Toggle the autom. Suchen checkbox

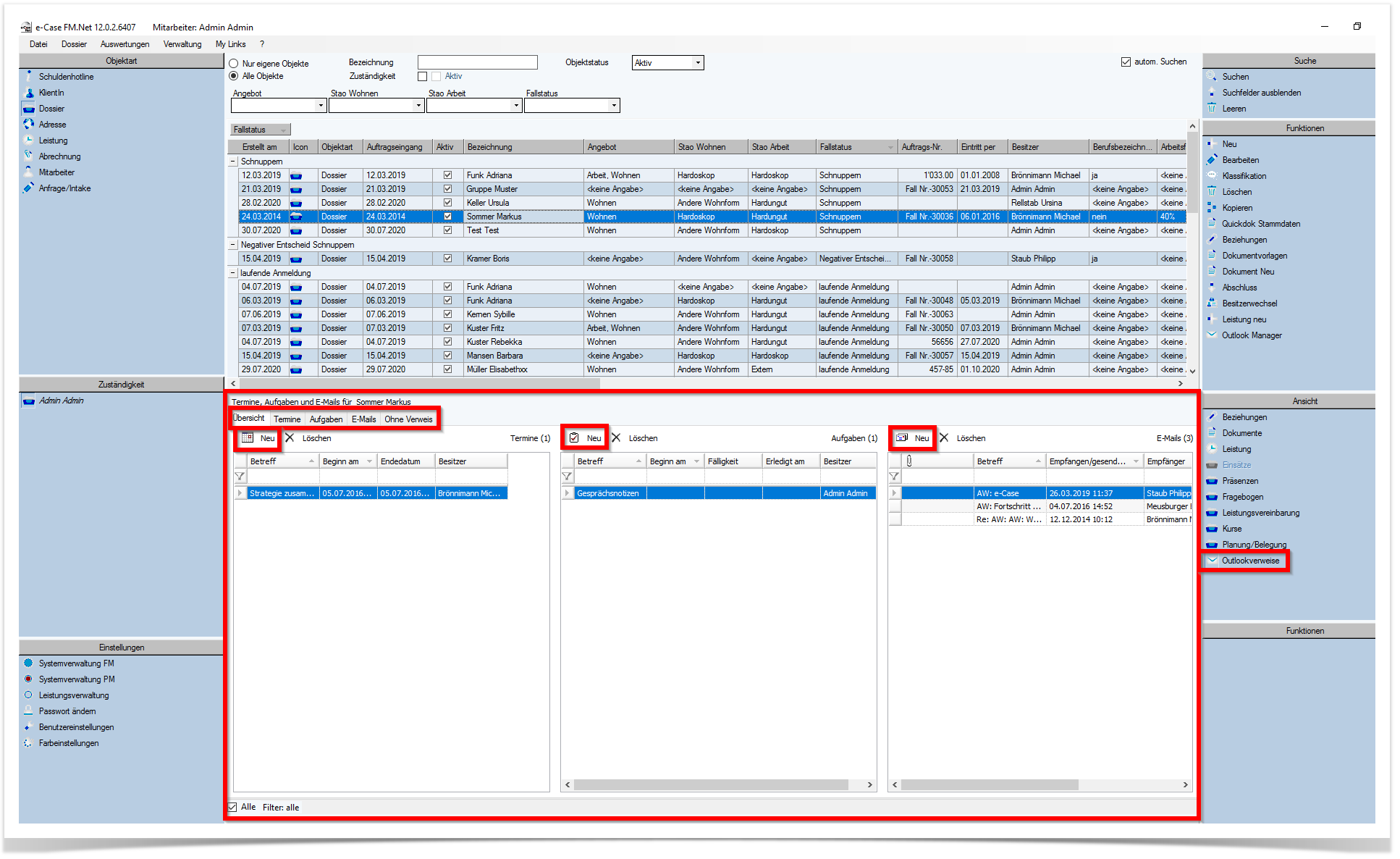(1126, 62)
